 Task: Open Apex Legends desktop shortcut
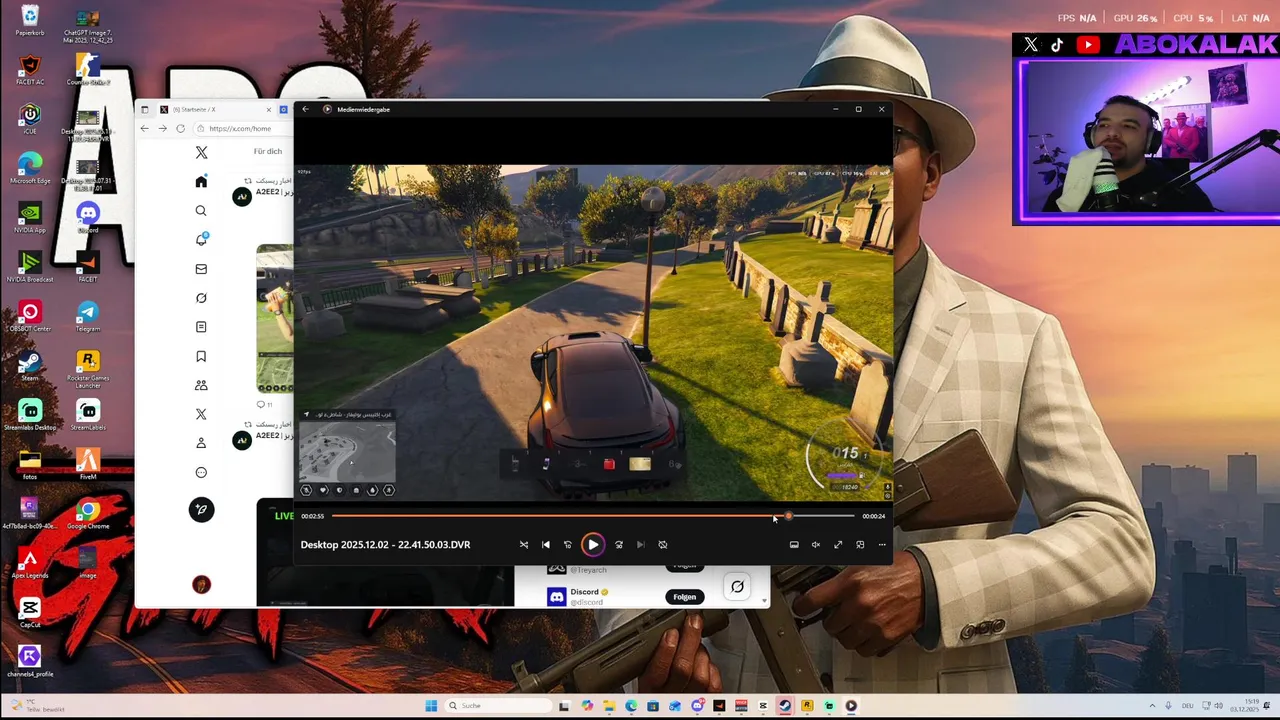point(30,562)
